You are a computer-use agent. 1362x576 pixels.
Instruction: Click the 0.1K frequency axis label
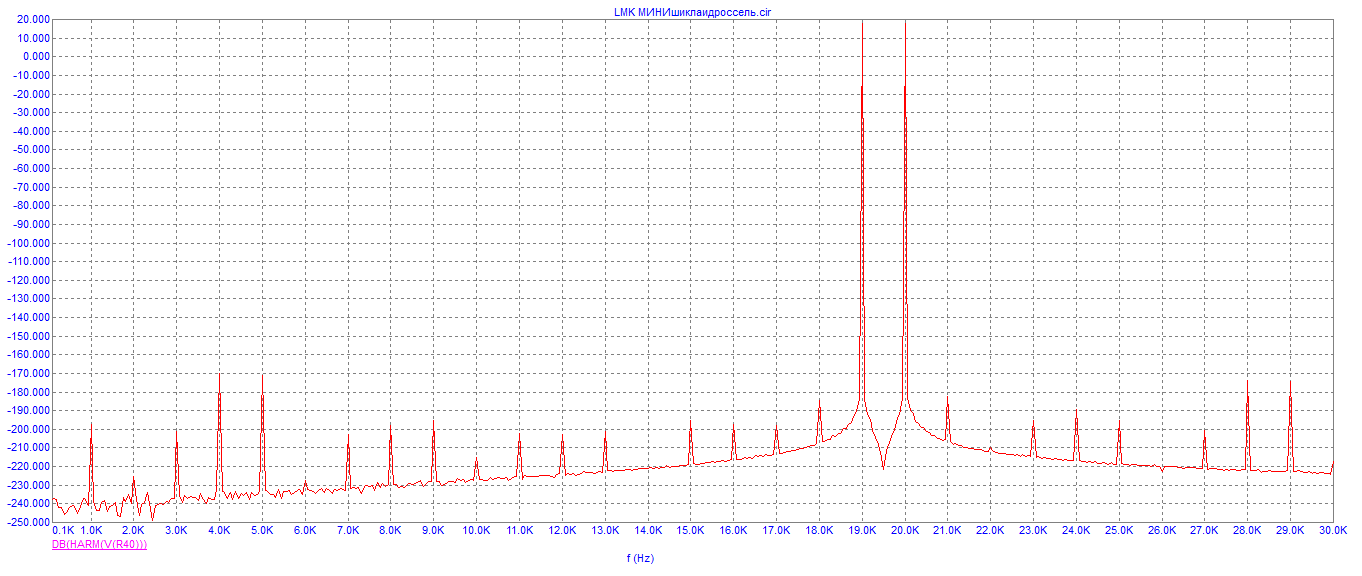[64, 530]
